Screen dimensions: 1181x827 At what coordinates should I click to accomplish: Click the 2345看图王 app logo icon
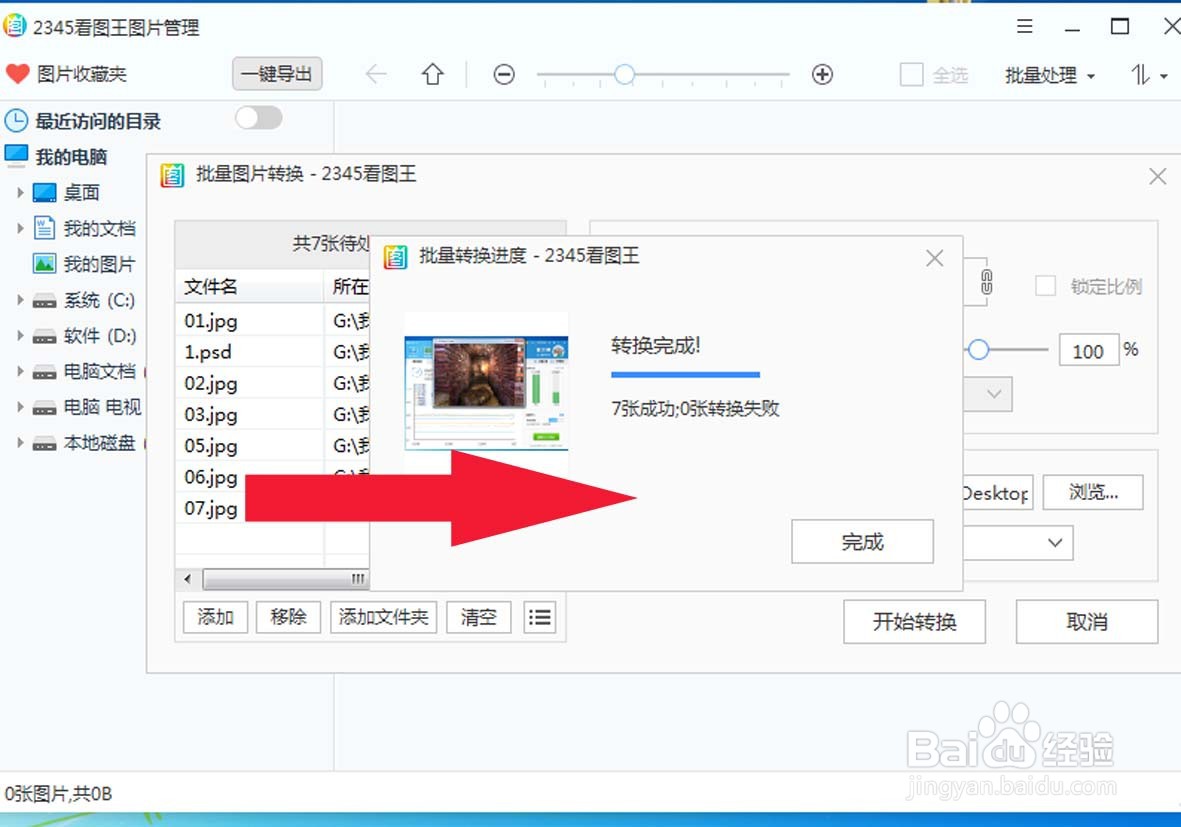[x=15, y=26]
